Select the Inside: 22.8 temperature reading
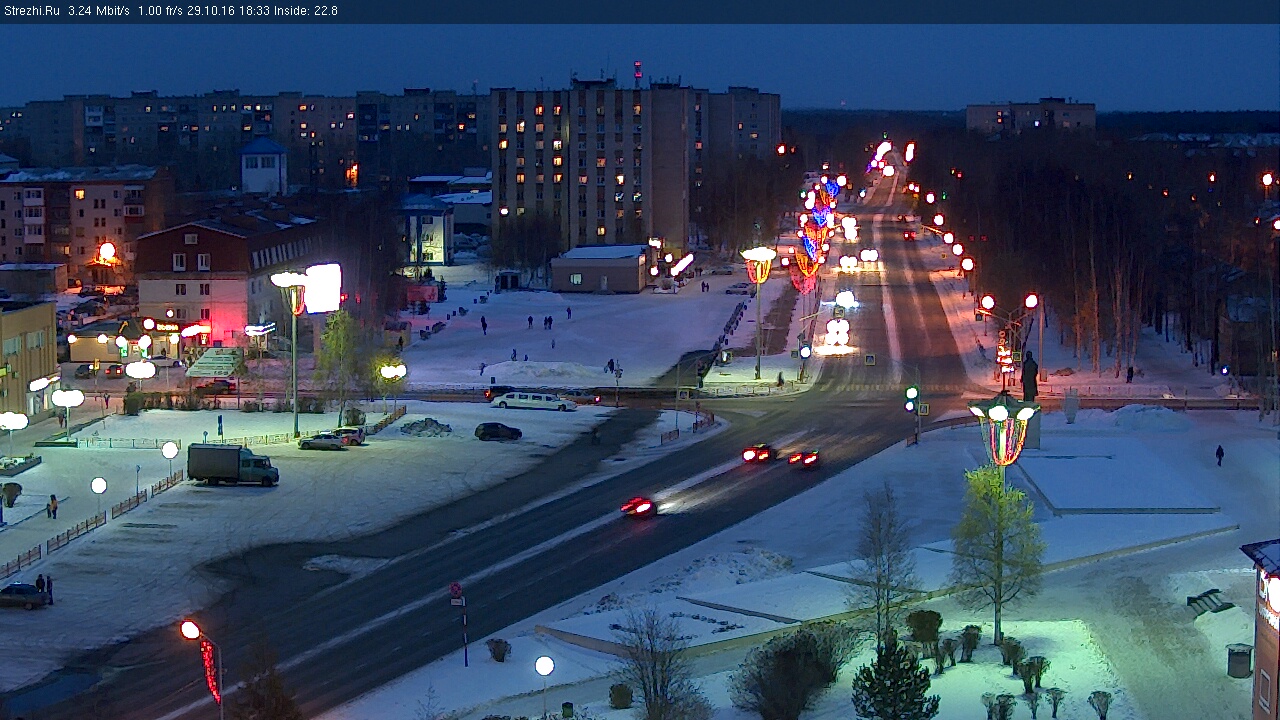Image resolution: width=1280 pixels, height=720 pixels. pyautogui.click(x=307, y=11)
